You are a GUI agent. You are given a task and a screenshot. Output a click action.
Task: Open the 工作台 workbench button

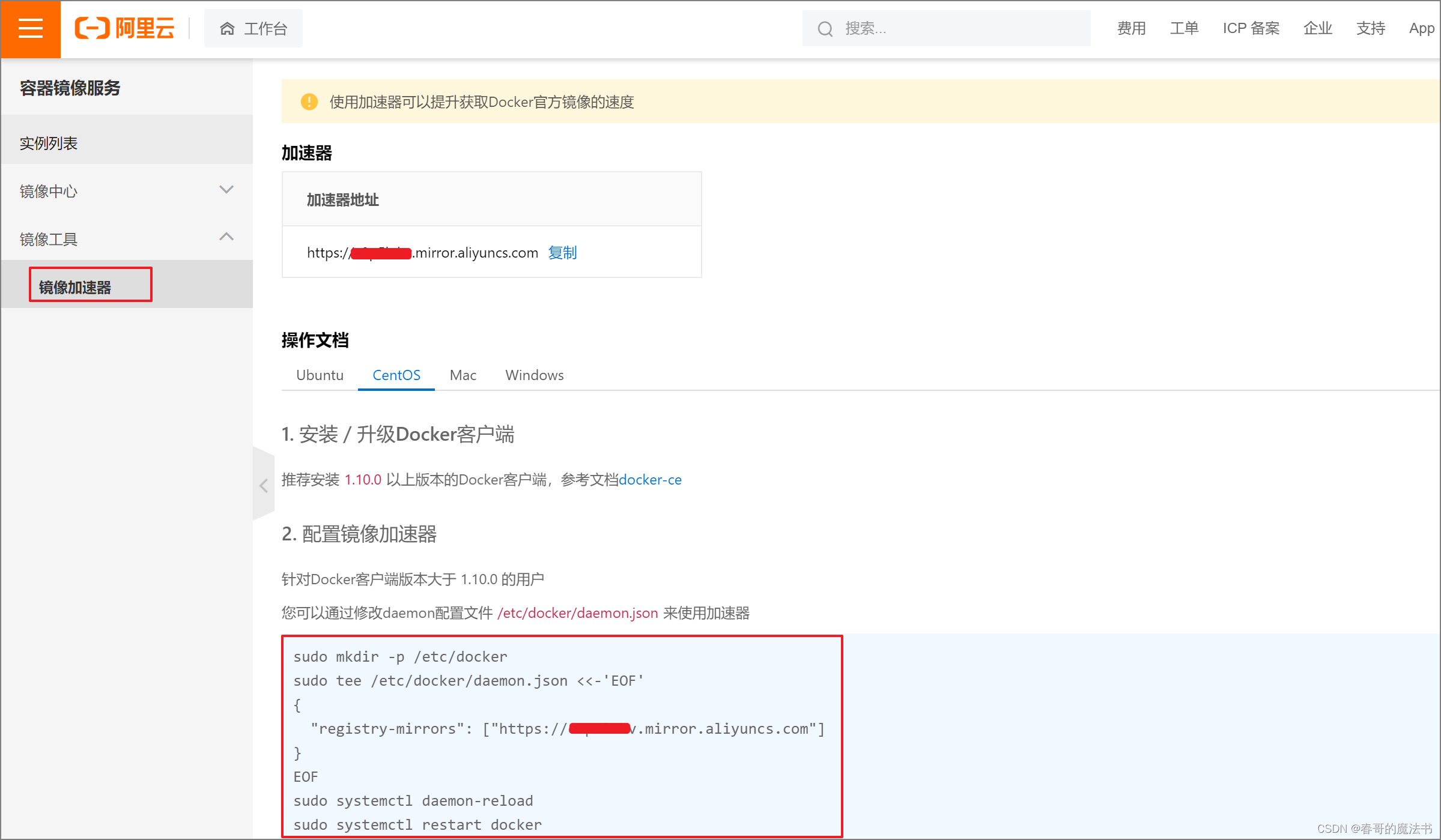pos(253,28)
